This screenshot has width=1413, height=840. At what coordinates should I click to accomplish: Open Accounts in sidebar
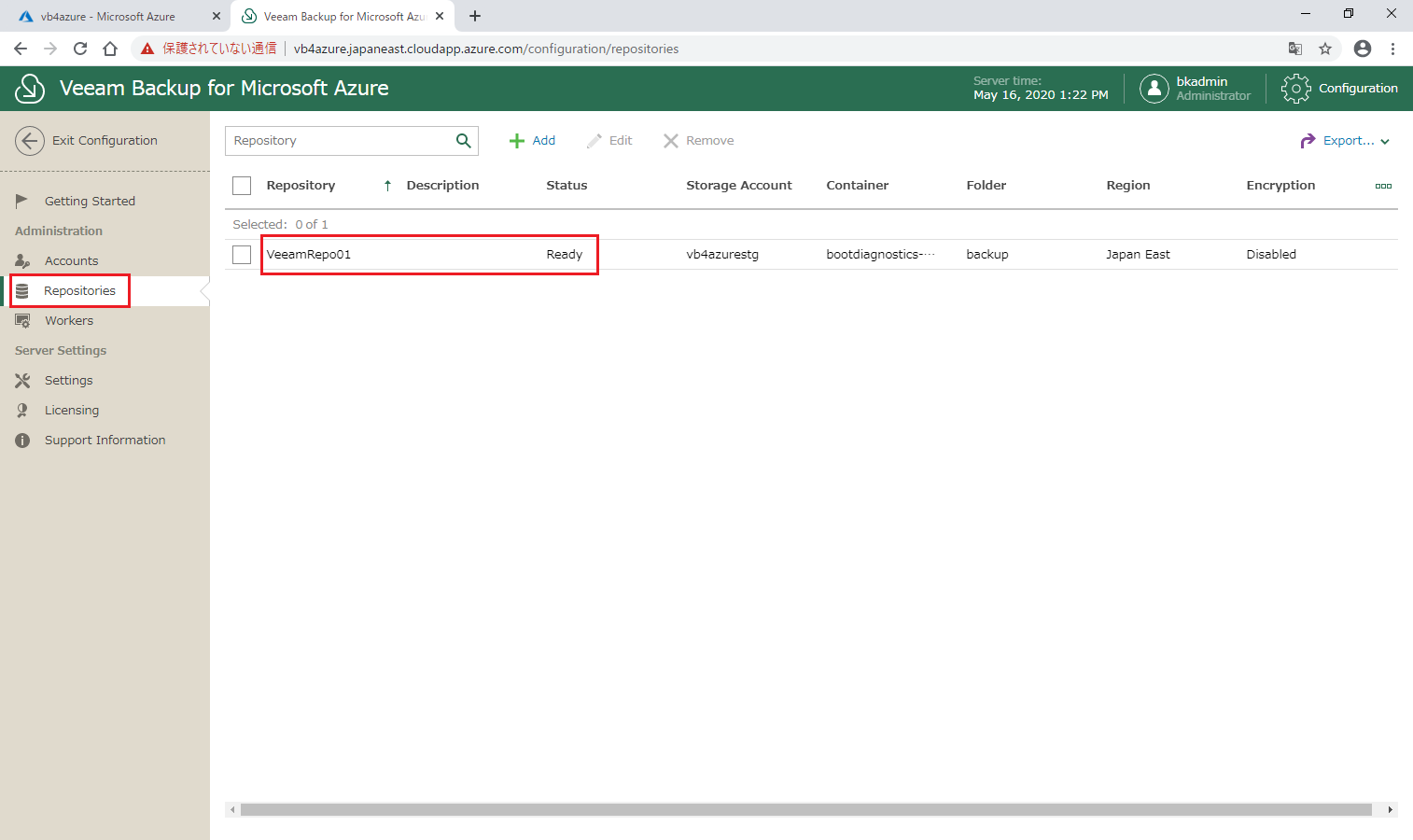point(71,260)
